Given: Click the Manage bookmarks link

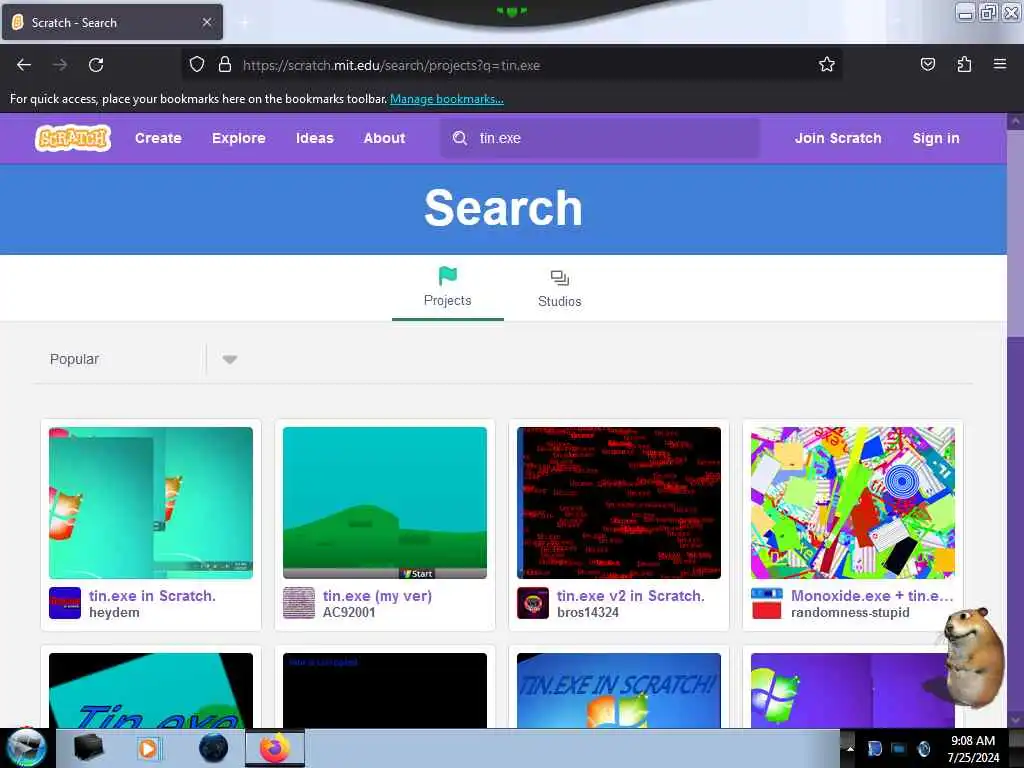Looking at the screenshot, I should tap(447, 99).
